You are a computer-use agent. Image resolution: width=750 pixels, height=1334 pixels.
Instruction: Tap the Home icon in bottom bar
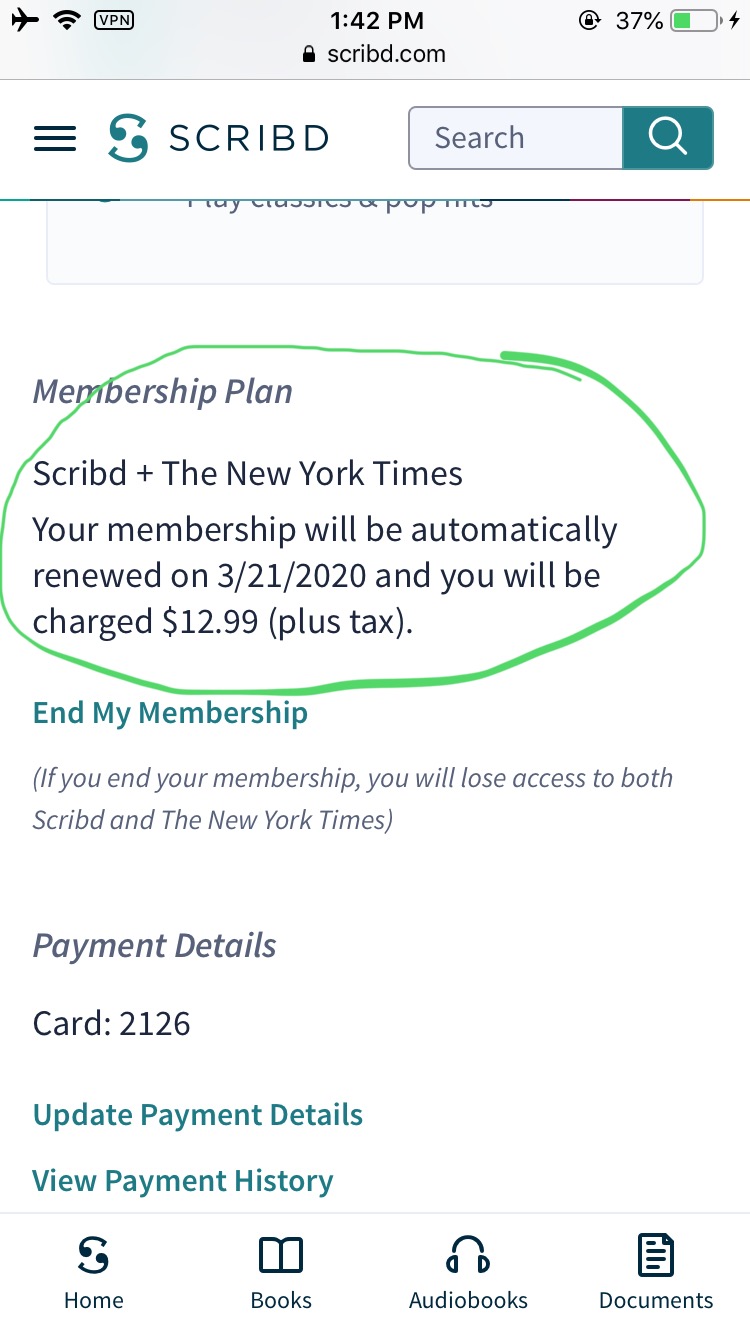[x=94, y=1256]
